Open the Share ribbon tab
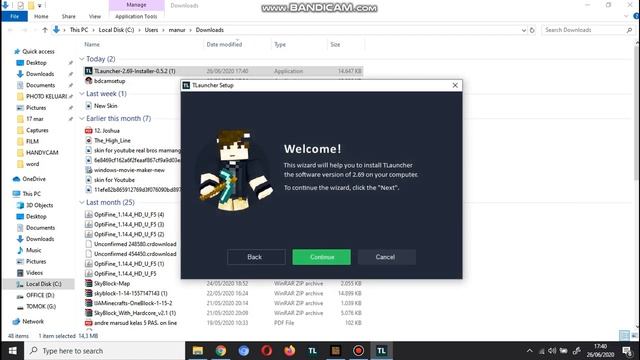 (68, 16)
